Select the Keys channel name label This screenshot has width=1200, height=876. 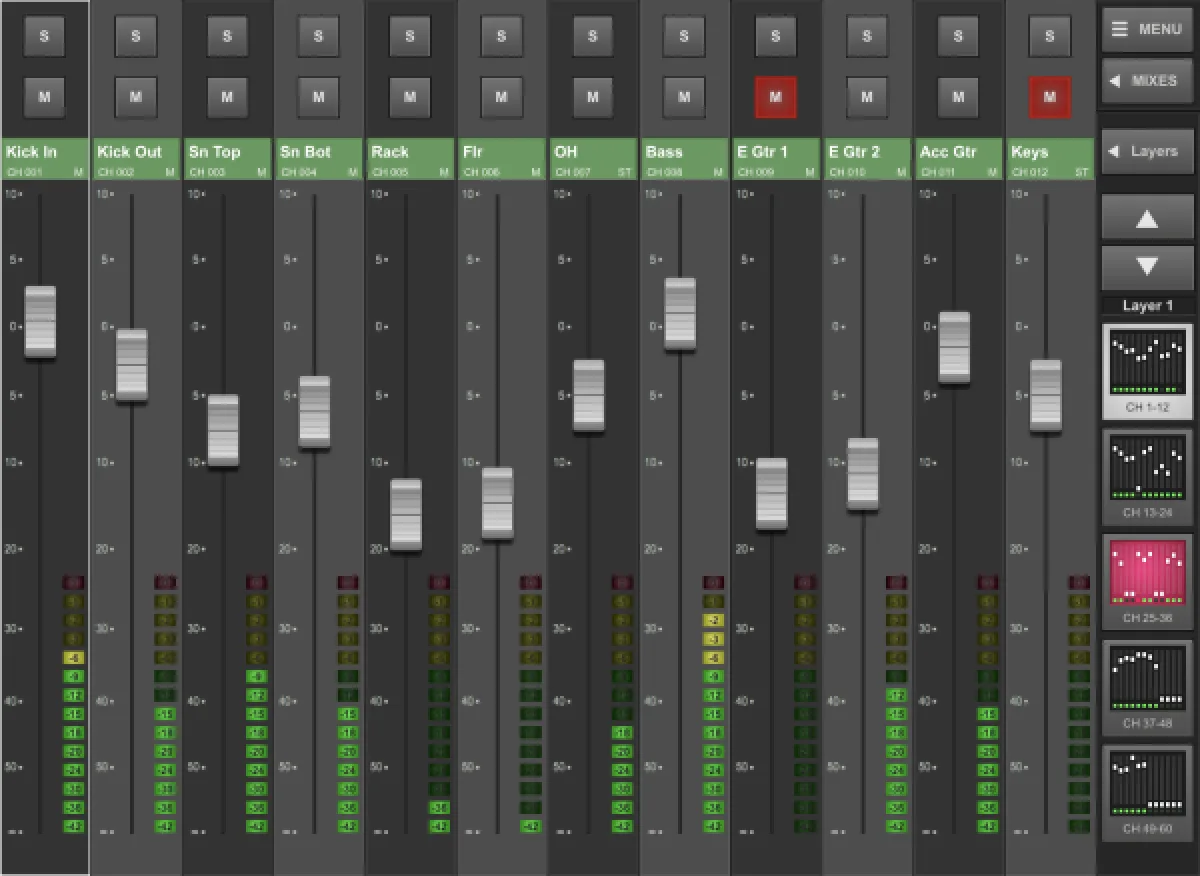pos(1051,159)
